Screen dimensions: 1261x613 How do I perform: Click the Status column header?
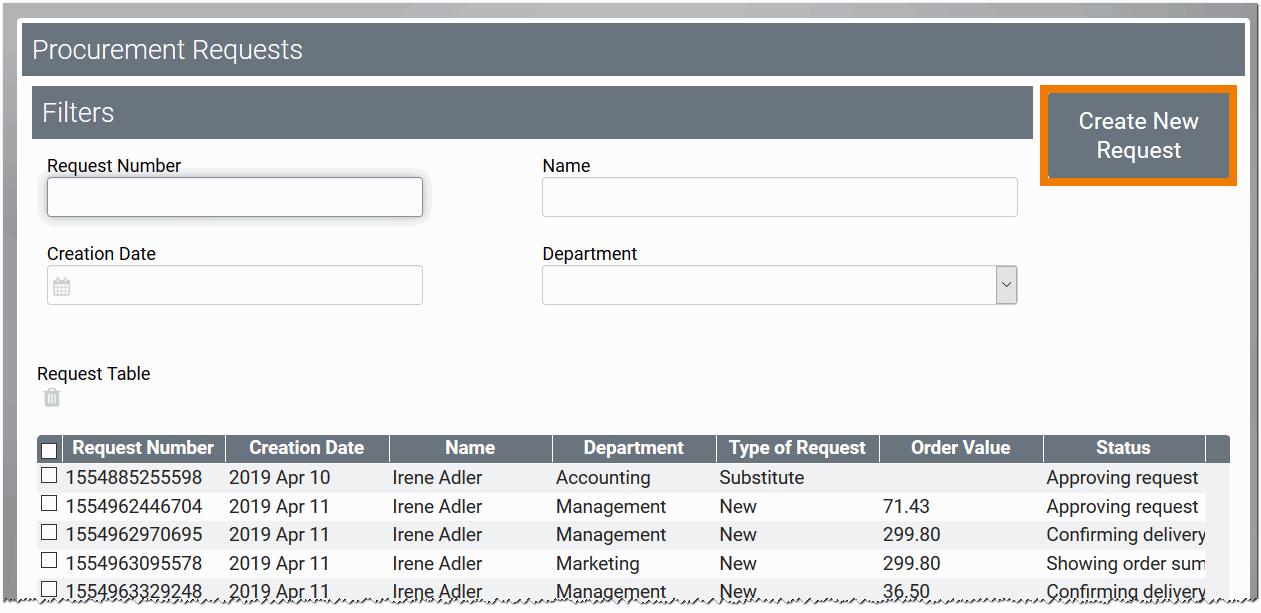pos(1123,448)
